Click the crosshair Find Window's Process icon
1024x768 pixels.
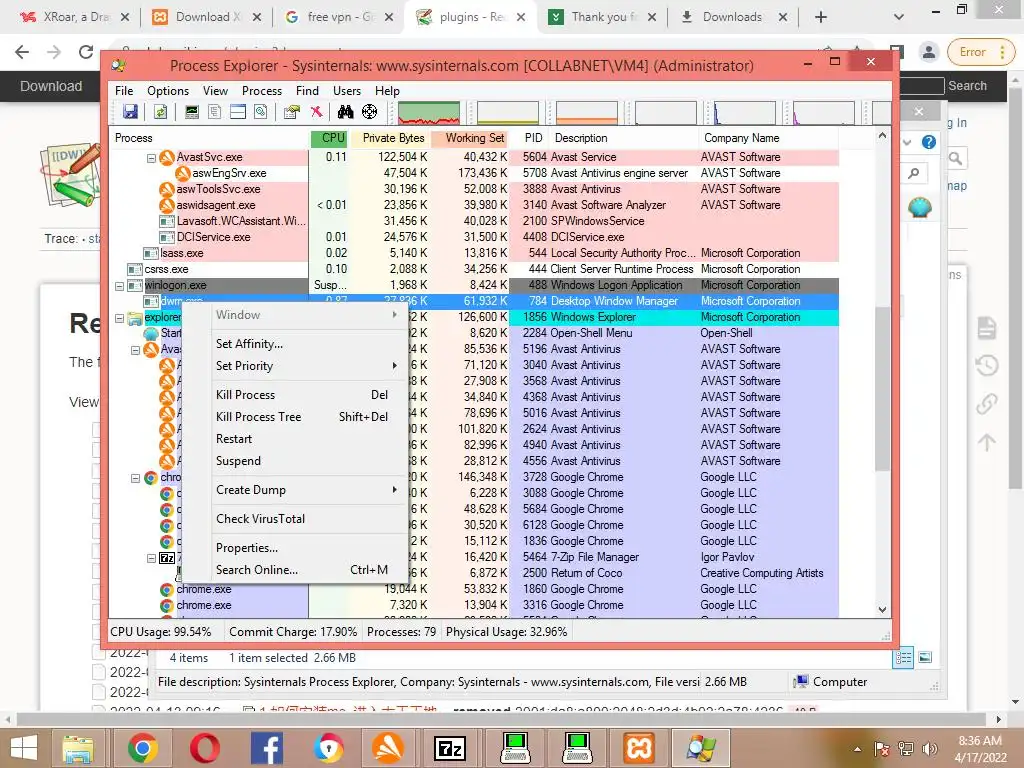coord(370,112)
